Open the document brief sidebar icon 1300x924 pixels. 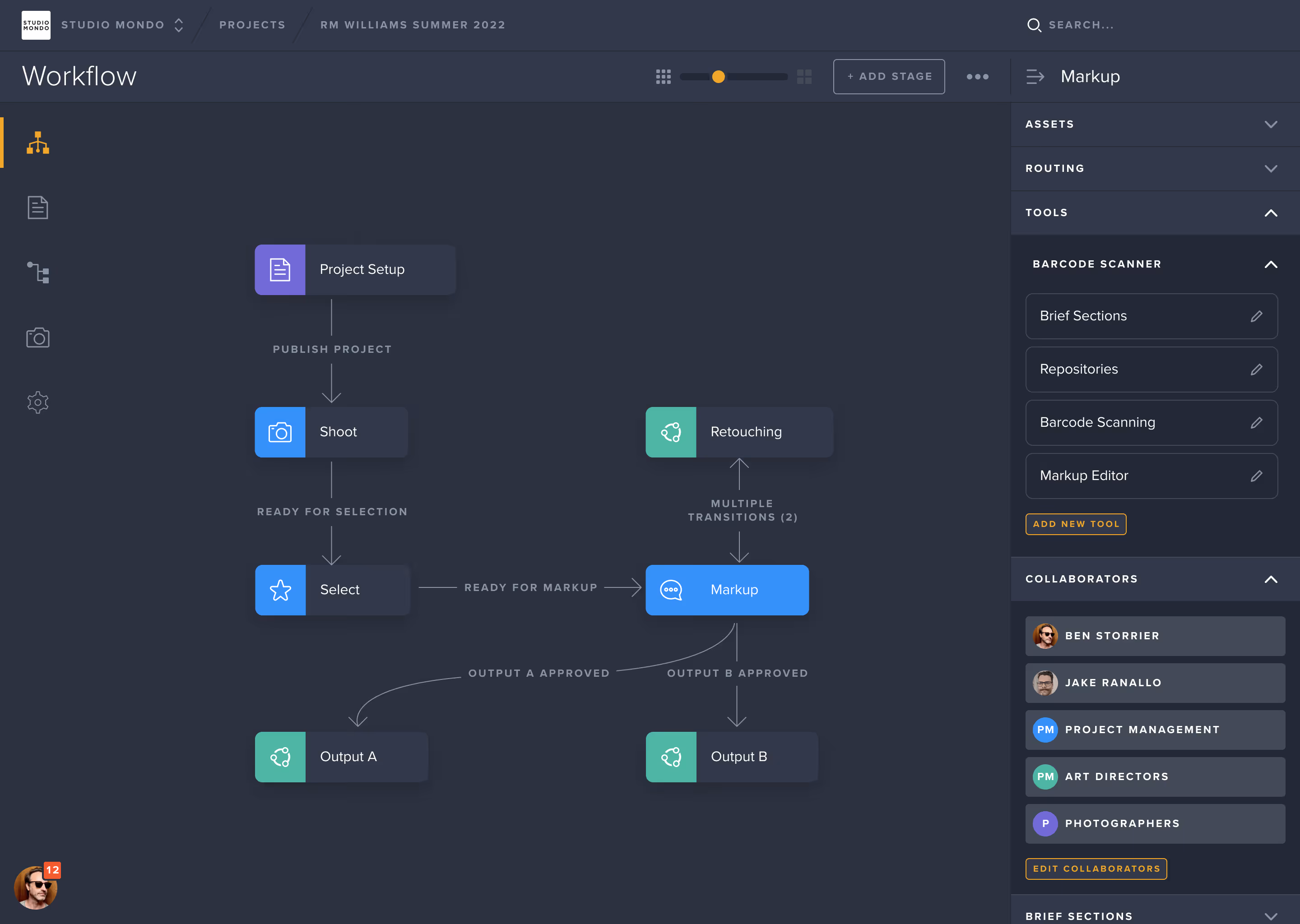37,208
